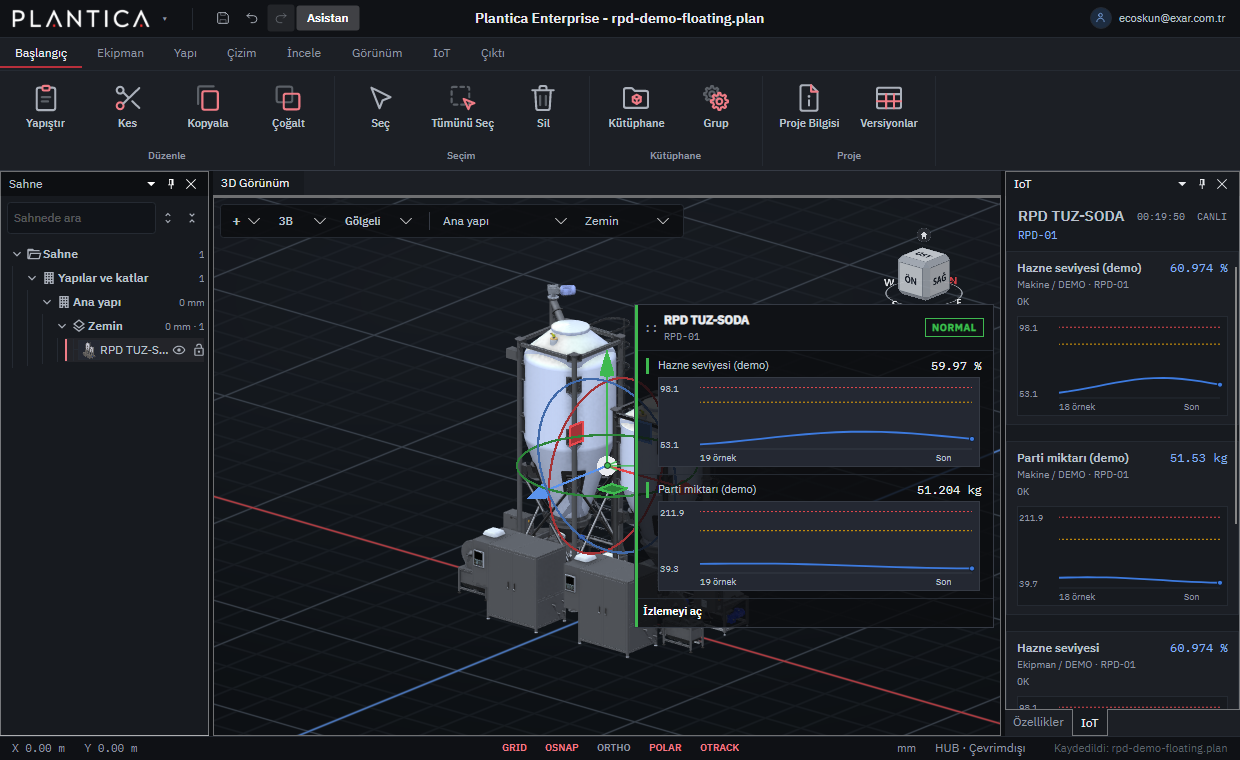Switch to the Çizim ribbon tab
This screenshot has height=760, width=1240.
point(241,53)
